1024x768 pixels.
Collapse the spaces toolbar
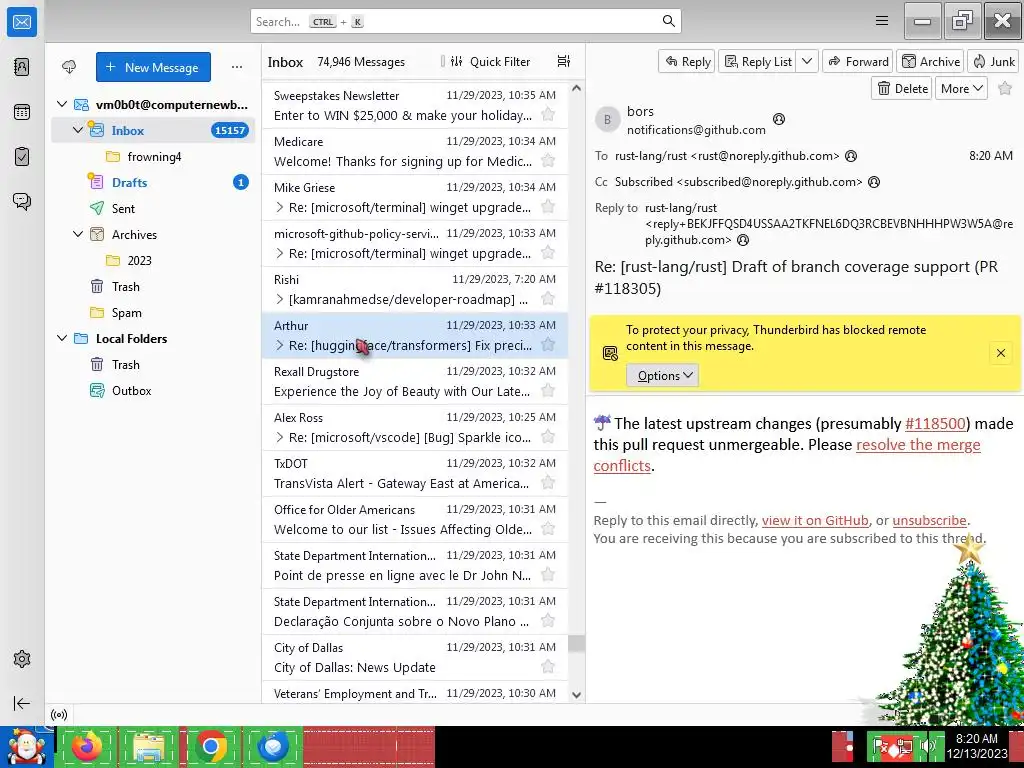(22, 703)
